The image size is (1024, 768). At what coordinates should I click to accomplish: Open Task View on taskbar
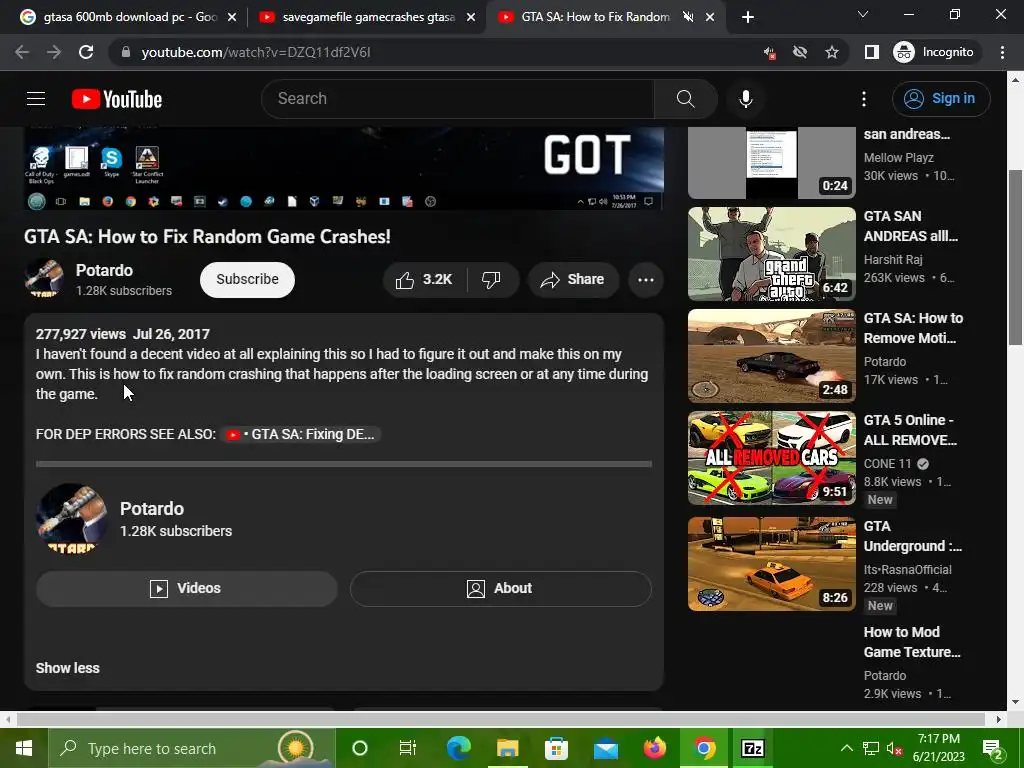coord(408,748)
